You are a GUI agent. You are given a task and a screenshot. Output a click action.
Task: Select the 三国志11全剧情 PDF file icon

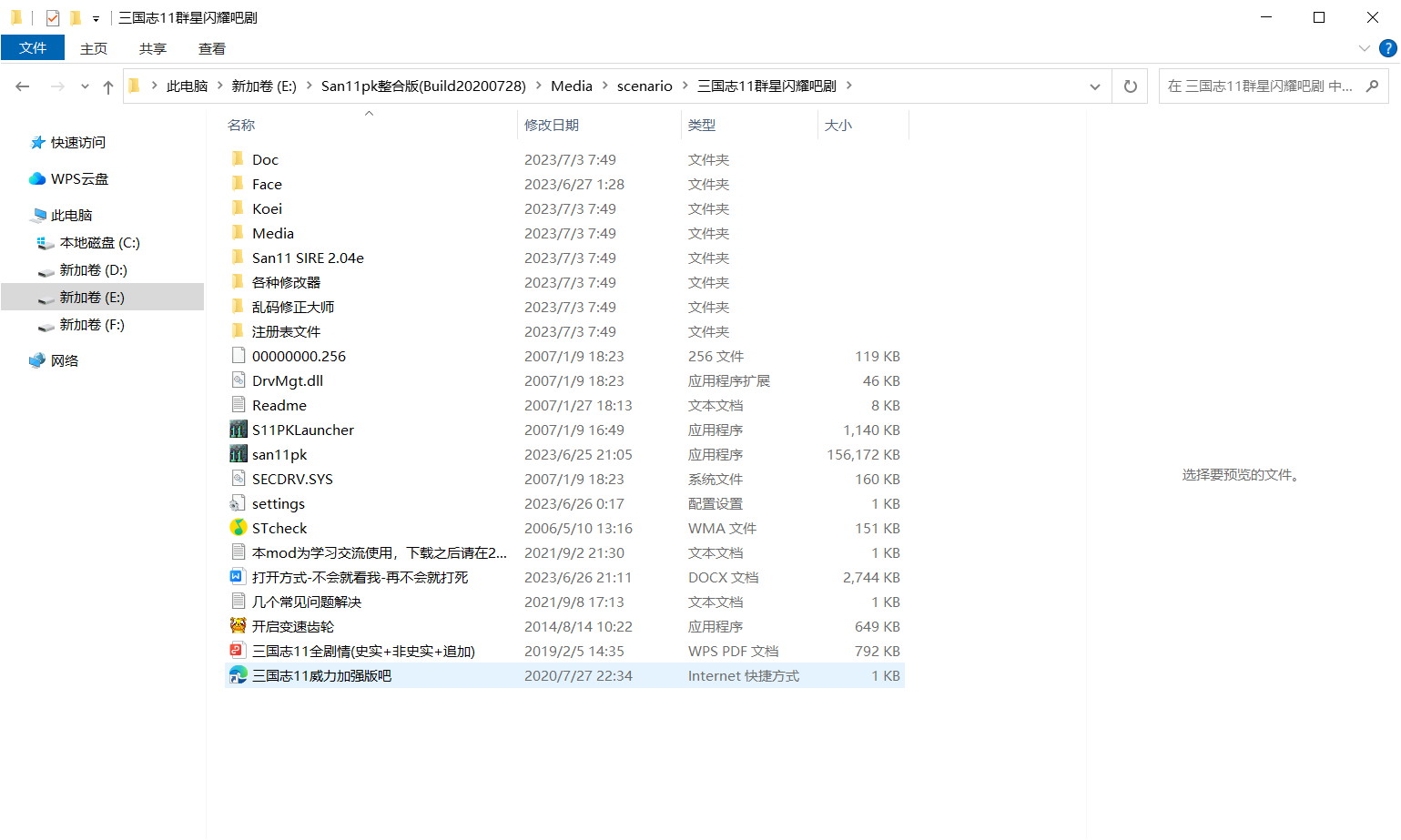tap(239, 651)
